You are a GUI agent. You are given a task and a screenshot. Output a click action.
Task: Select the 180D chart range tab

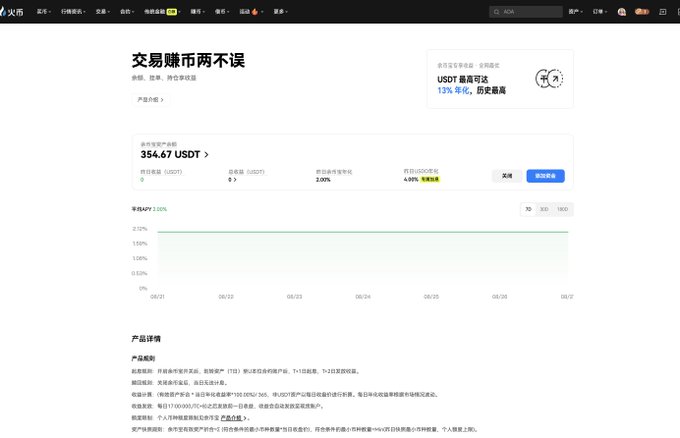pyautogui.click(x=562, y=209)
